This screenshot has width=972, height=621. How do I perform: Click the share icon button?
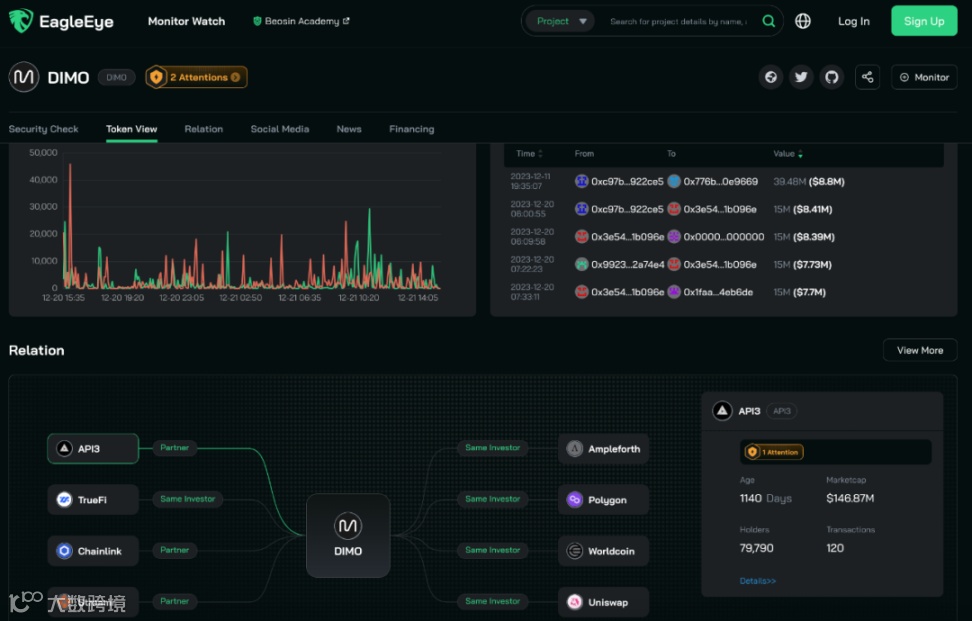[867, 77]
